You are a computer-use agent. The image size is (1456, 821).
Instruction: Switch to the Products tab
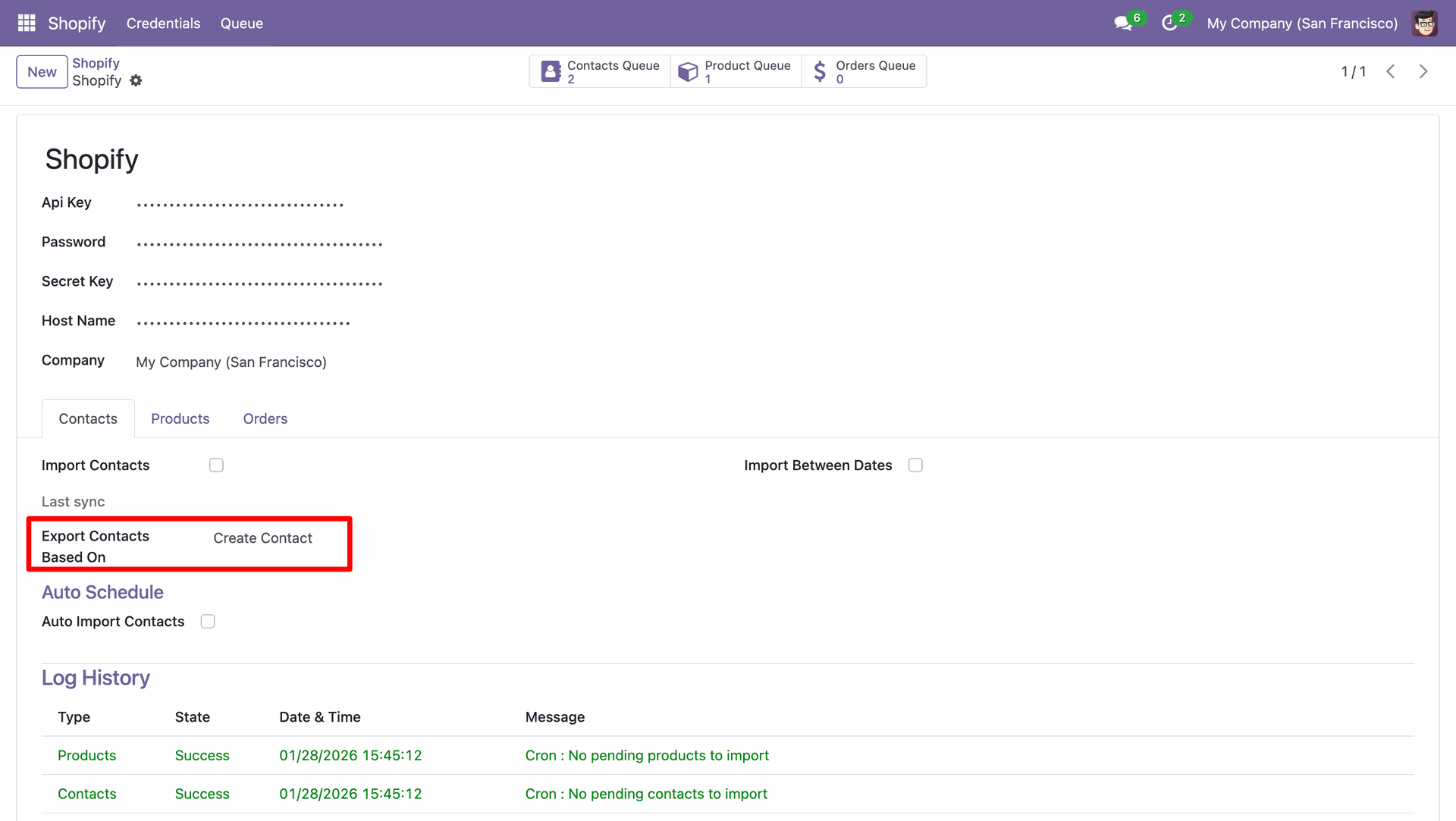180,419
